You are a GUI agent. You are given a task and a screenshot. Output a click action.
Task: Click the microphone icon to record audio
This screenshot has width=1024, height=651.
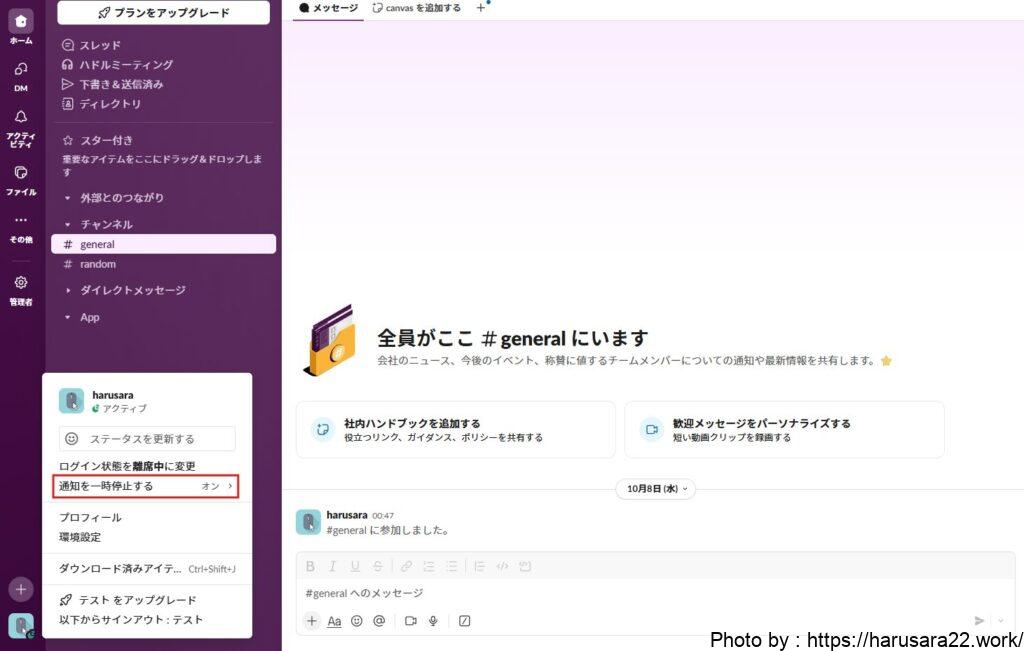pos(433,621)
